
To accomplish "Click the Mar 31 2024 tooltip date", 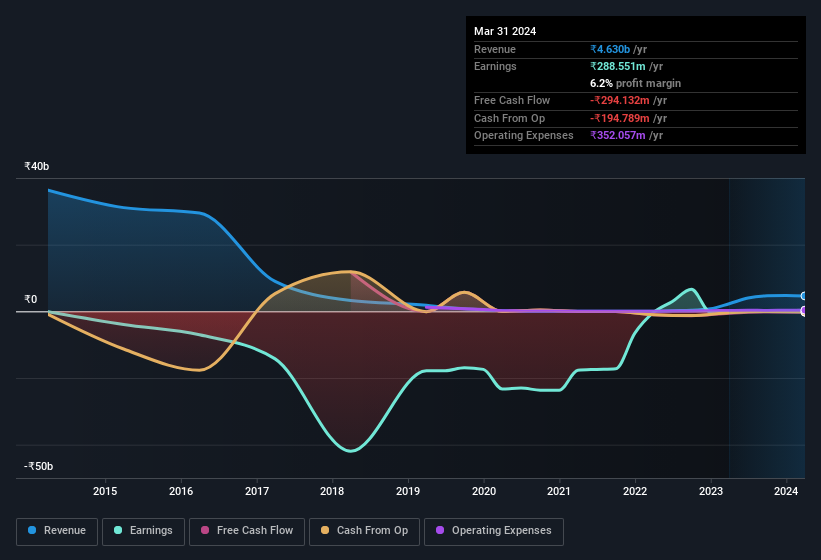I will tap(505, 31).
